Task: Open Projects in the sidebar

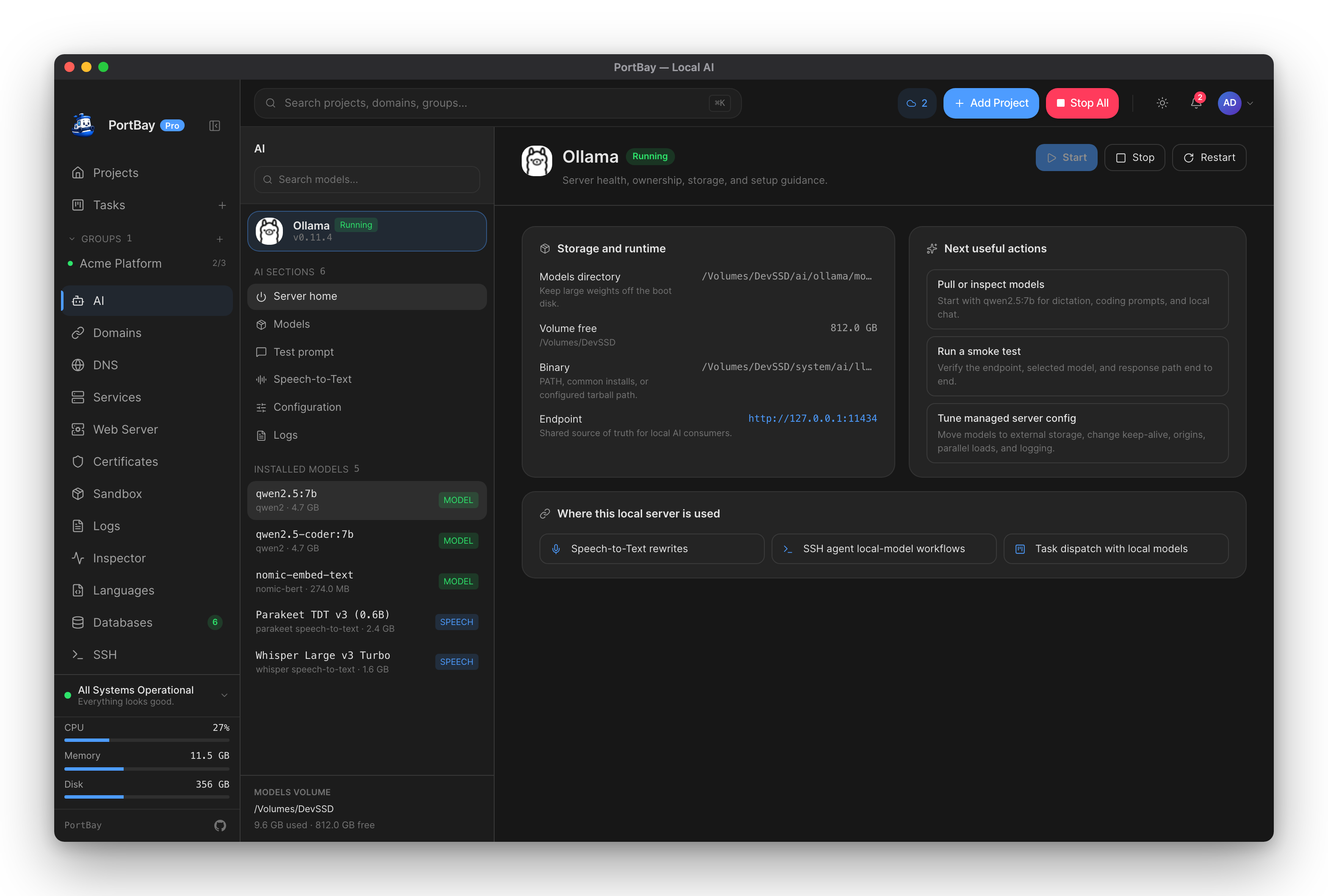Action: 147,173
